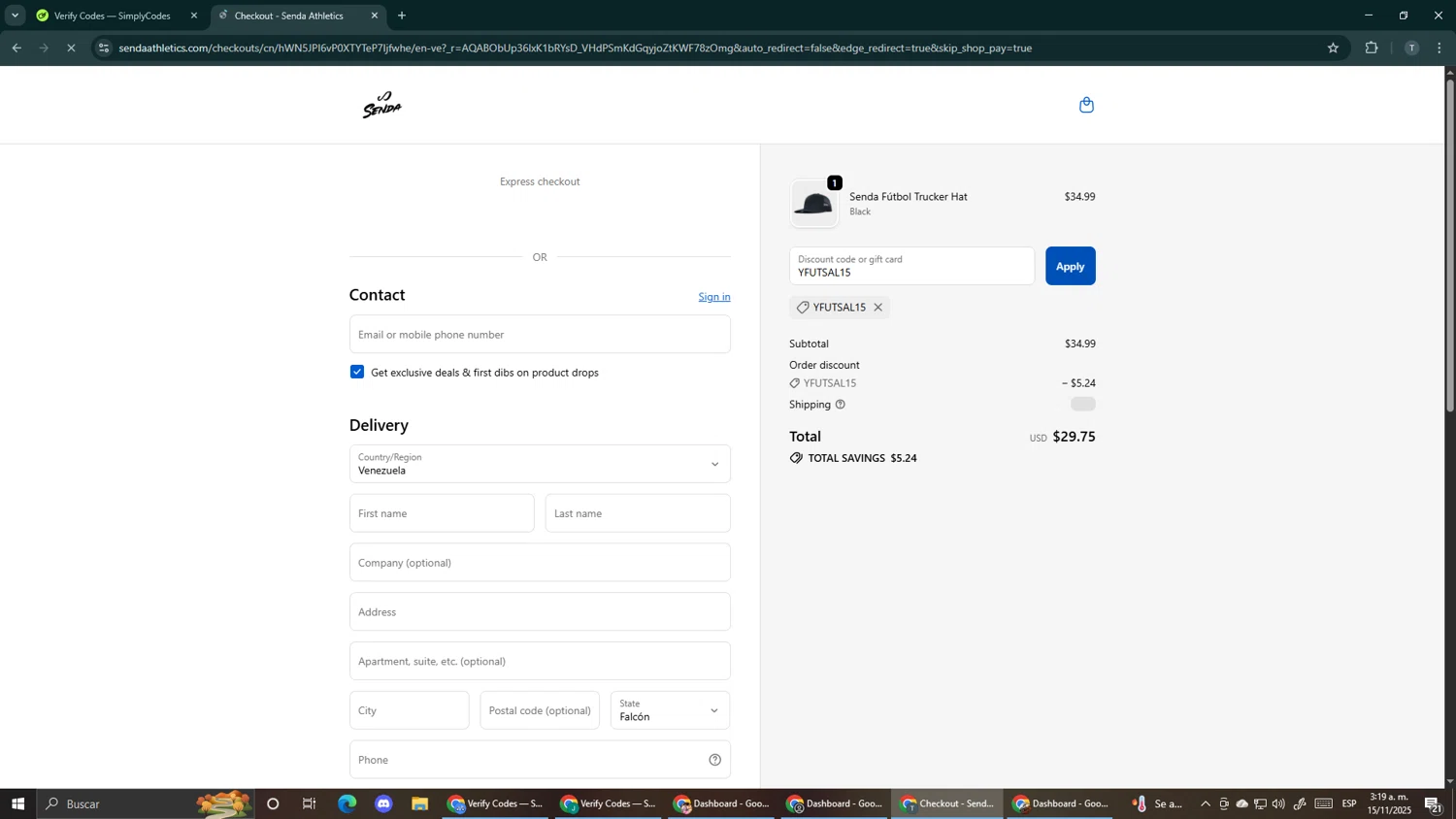Switch to the first Dashboard - Goo... taskbar window
1456x819 pixels.
721,803
